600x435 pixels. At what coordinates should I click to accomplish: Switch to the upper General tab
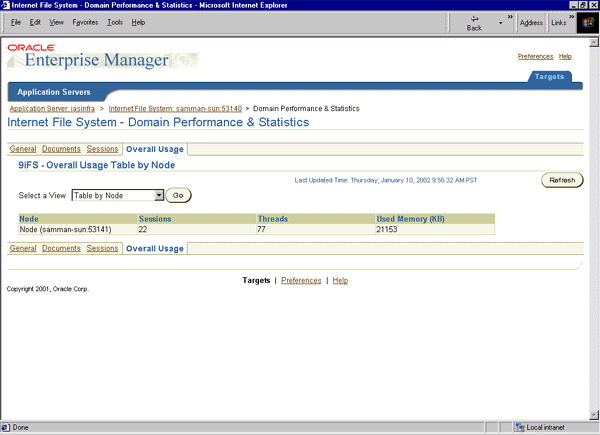(23, 149)
